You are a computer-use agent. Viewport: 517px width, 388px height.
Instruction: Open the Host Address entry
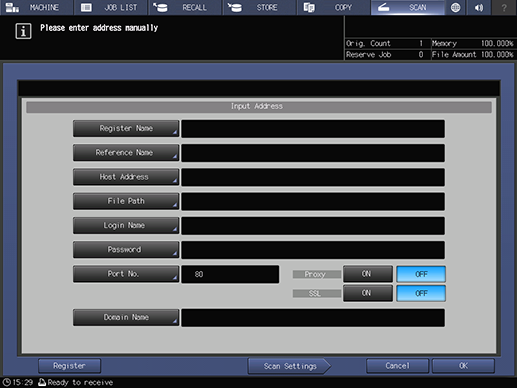tap(126, 177)
